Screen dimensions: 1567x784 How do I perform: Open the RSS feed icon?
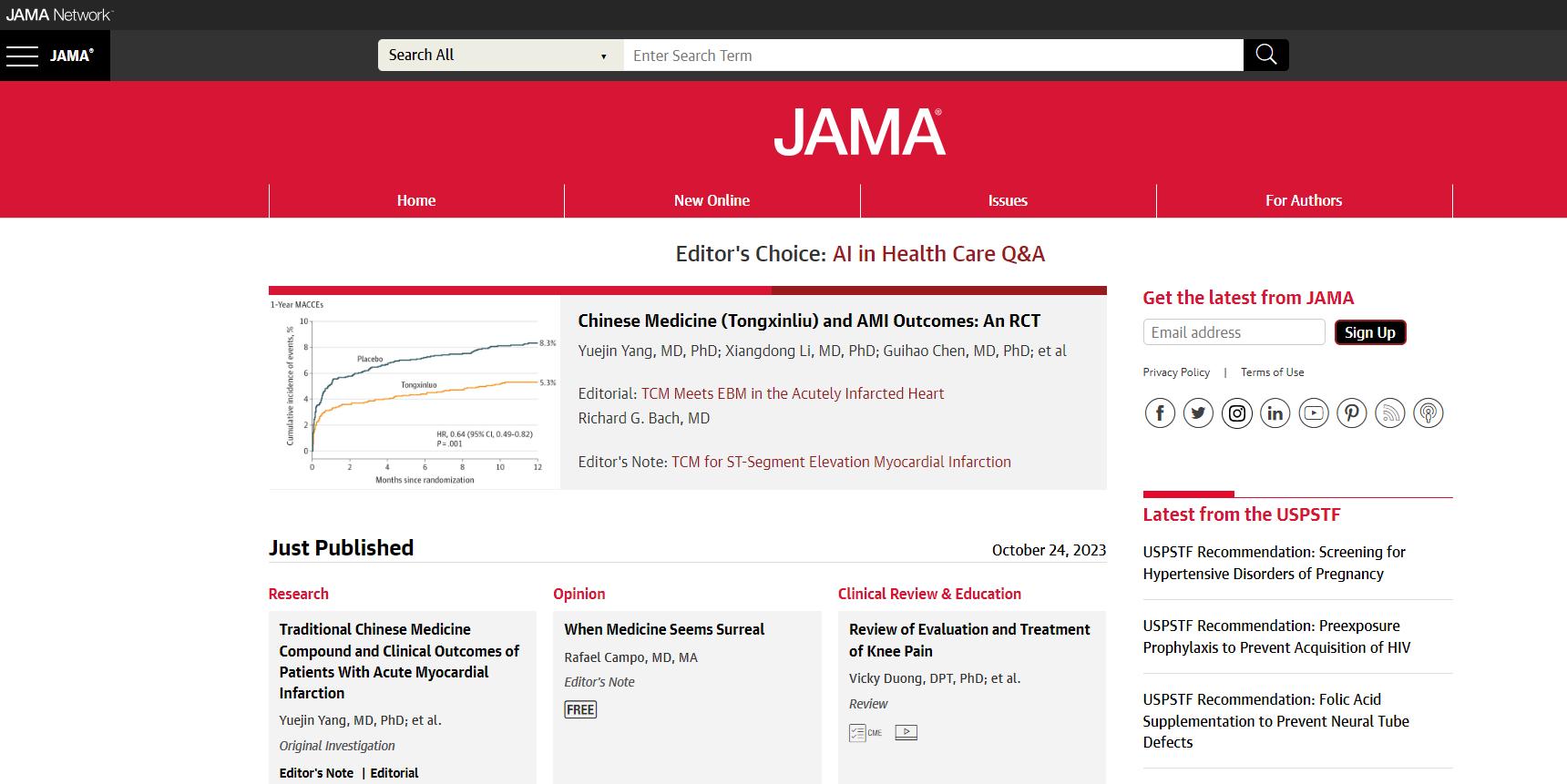1390,413
